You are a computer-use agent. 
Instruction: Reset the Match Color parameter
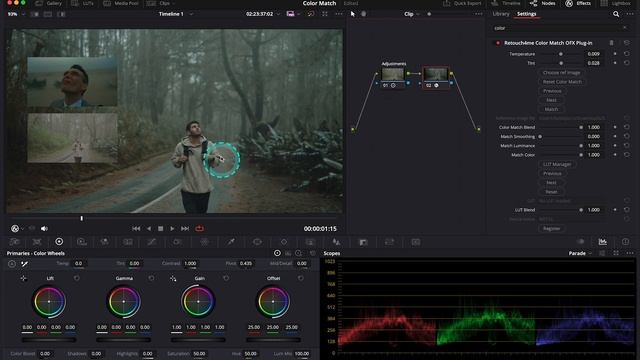(x=626, y=155)
